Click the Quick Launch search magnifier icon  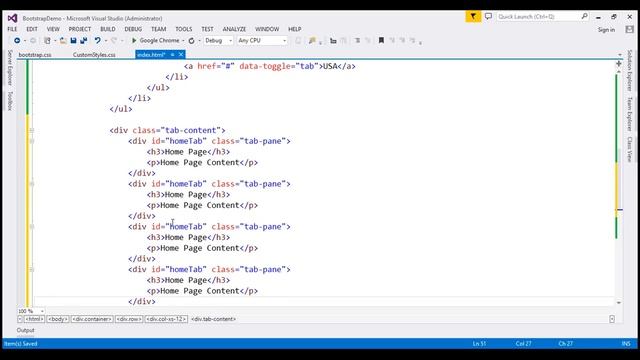[584, 16]
